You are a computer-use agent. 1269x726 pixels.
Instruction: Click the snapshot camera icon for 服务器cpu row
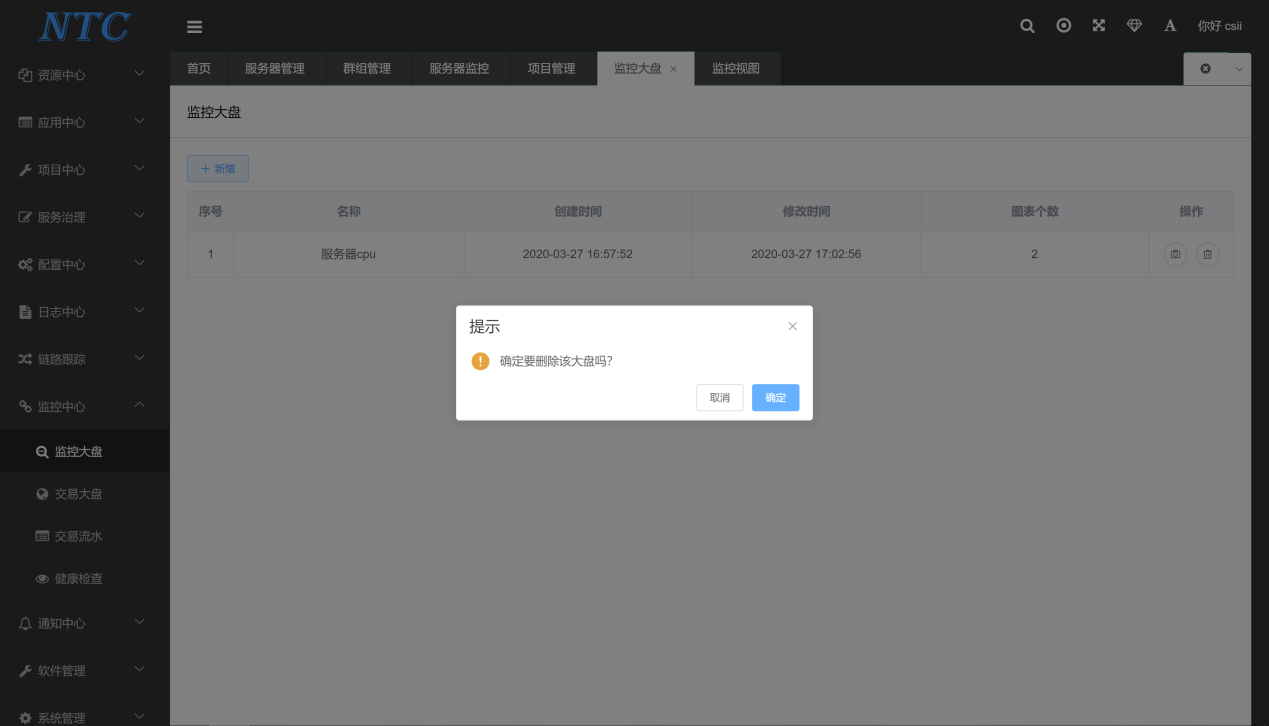point(1176,255)
